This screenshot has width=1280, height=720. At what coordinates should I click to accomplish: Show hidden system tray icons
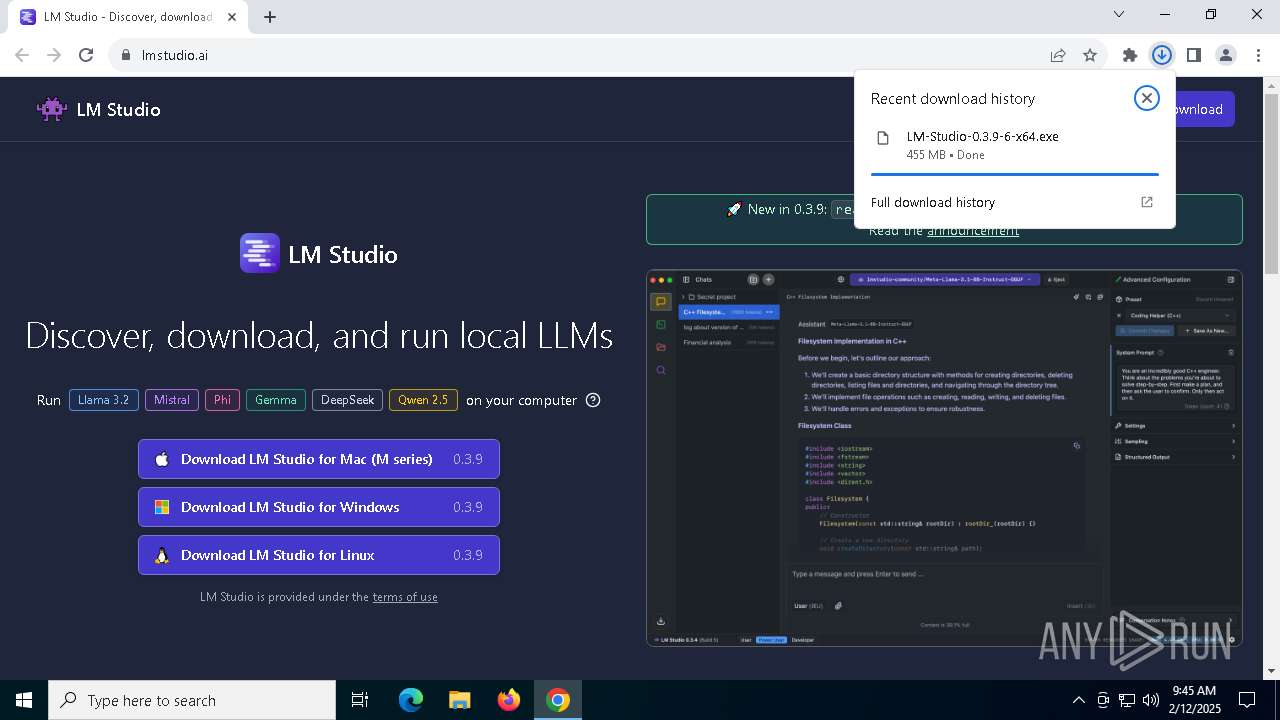(x=1078, y=700)
